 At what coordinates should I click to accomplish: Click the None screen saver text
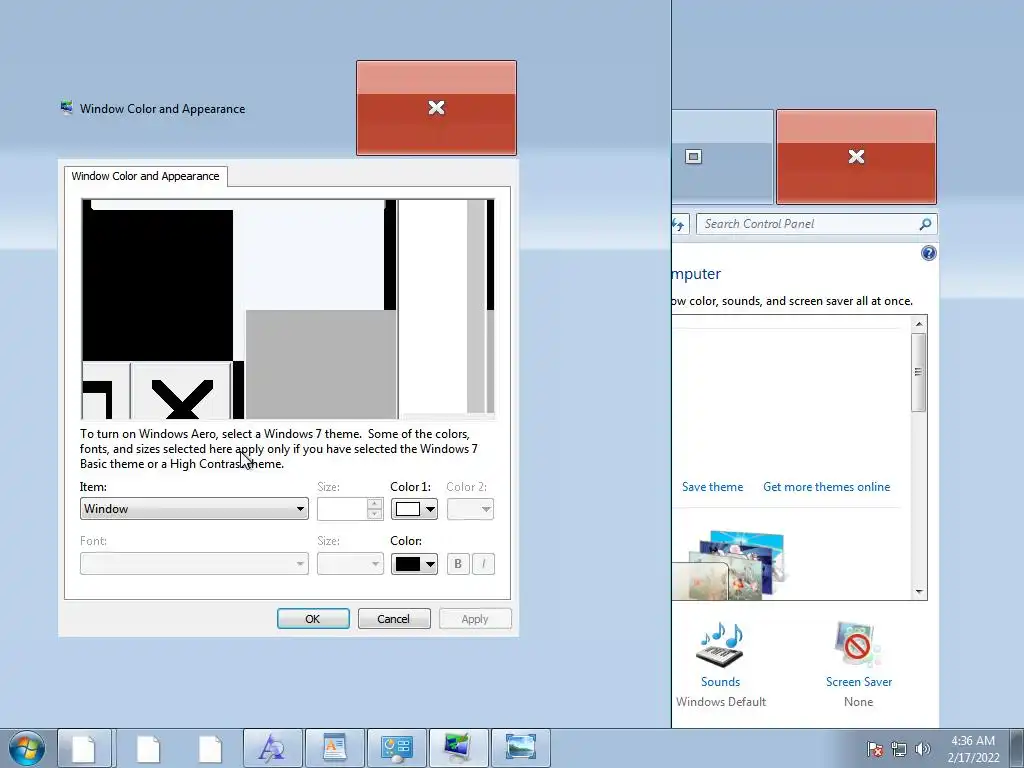point(858,701)
